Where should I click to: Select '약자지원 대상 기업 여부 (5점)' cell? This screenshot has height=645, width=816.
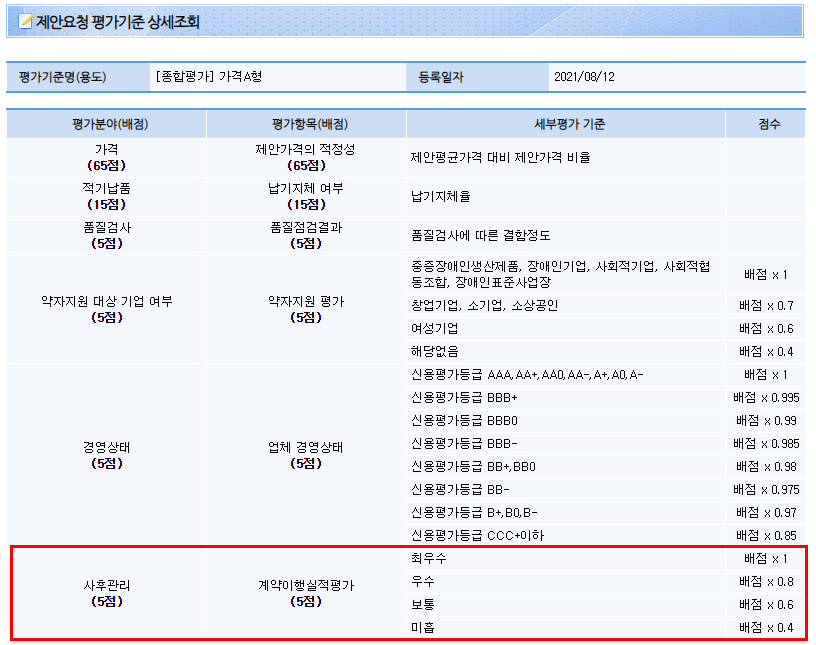point(107,309)
